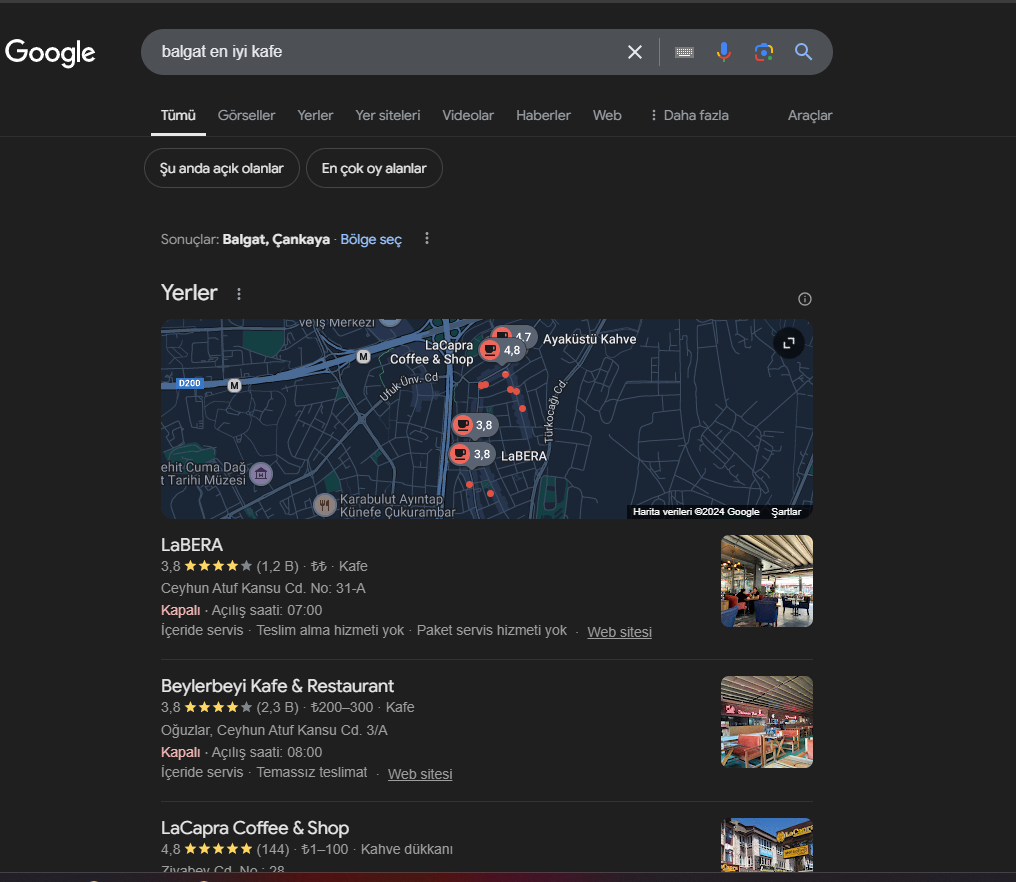
Task: Click the museum icon on the map
Action: [x=261, y=474]
